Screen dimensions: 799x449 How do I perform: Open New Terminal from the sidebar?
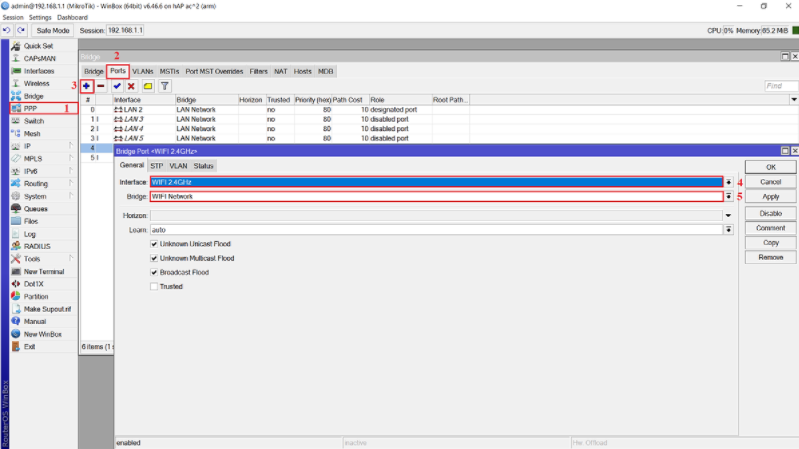pyautogui.click(x=44, y=271)
